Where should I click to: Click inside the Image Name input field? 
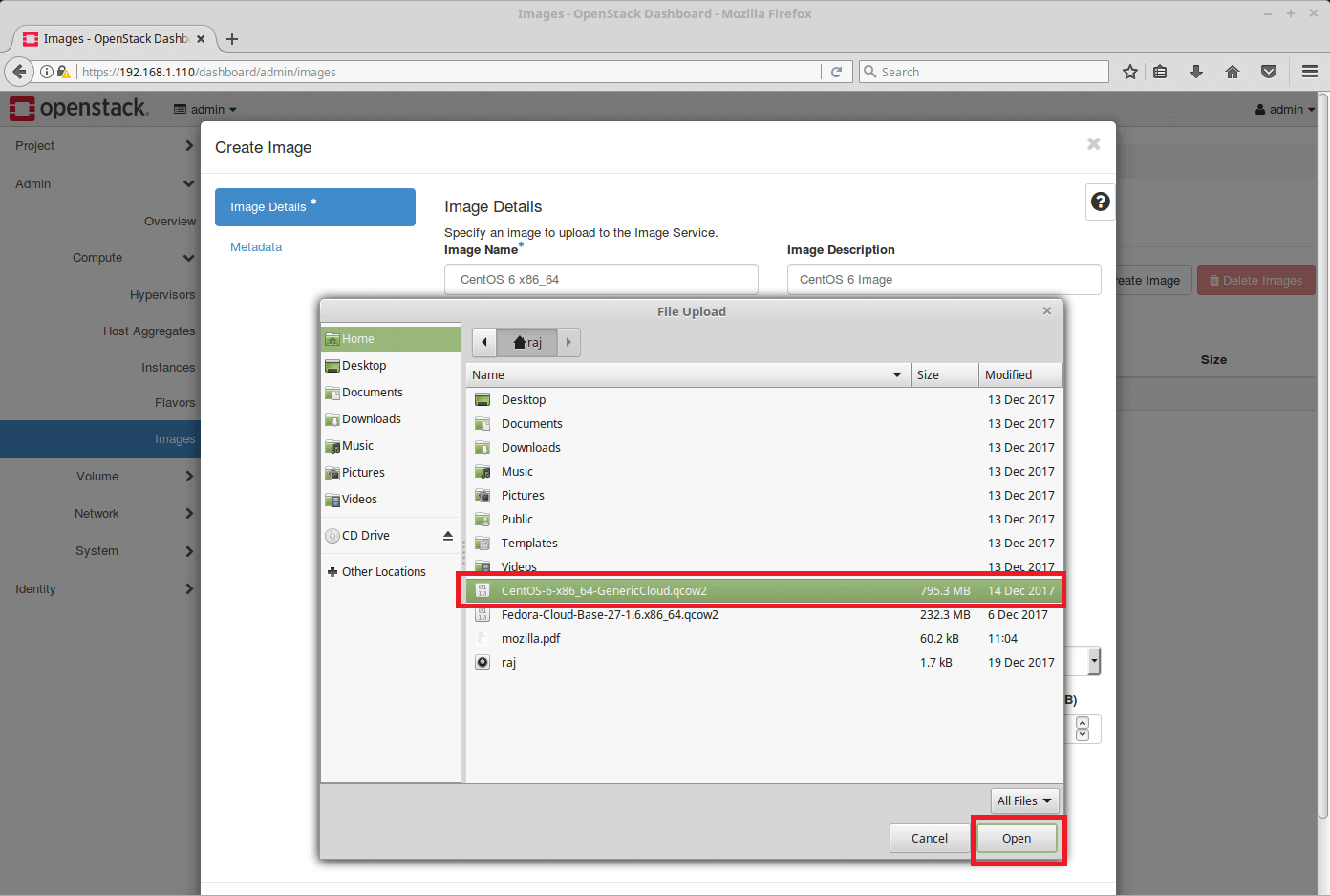601,279
